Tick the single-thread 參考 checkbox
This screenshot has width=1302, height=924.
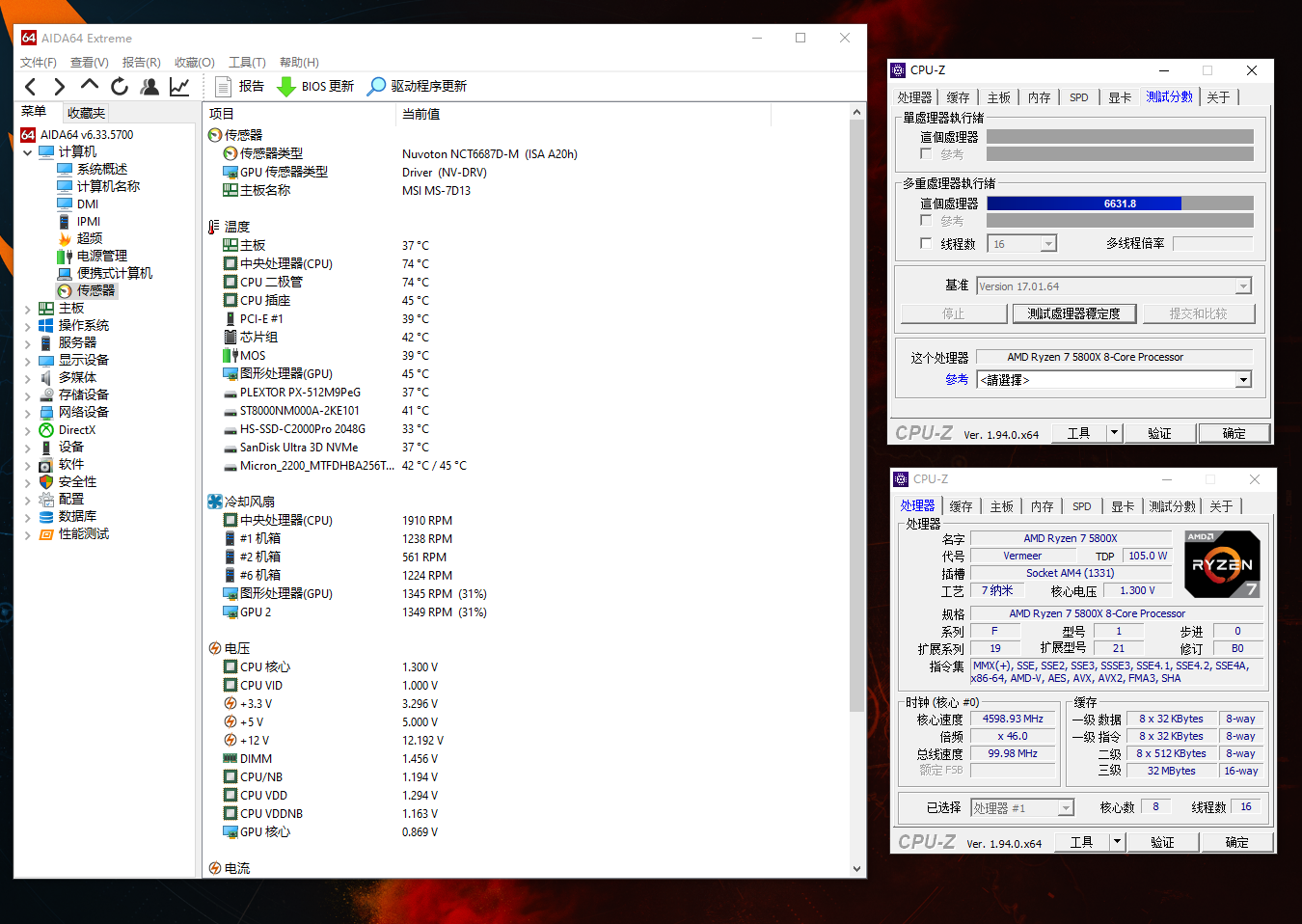click(926, 154)
